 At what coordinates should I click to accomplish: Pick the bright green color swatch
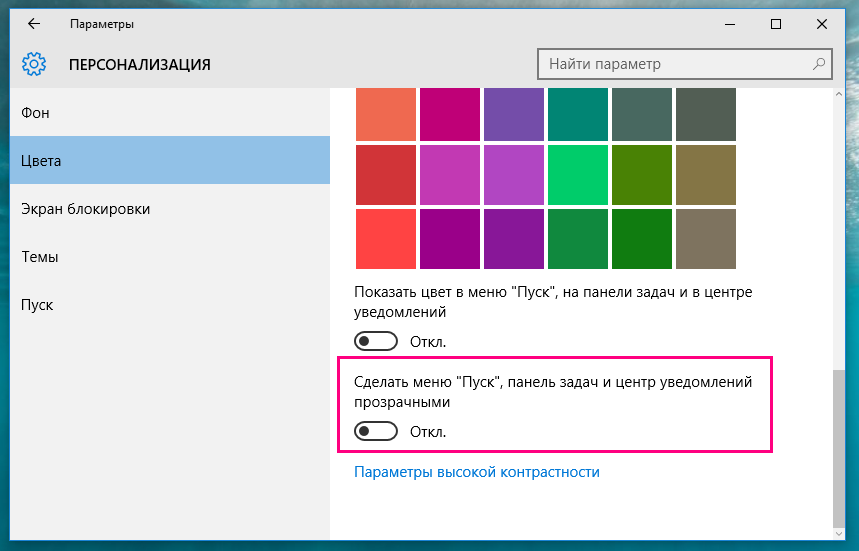[x=578, y=175]
